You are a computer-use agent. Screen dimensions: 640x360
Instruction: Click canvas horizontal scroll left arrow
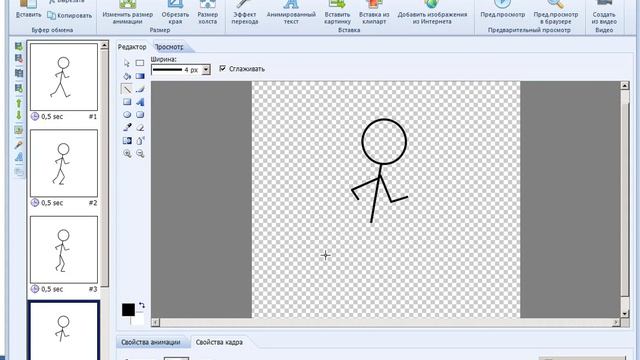click(x=155, y=322)
